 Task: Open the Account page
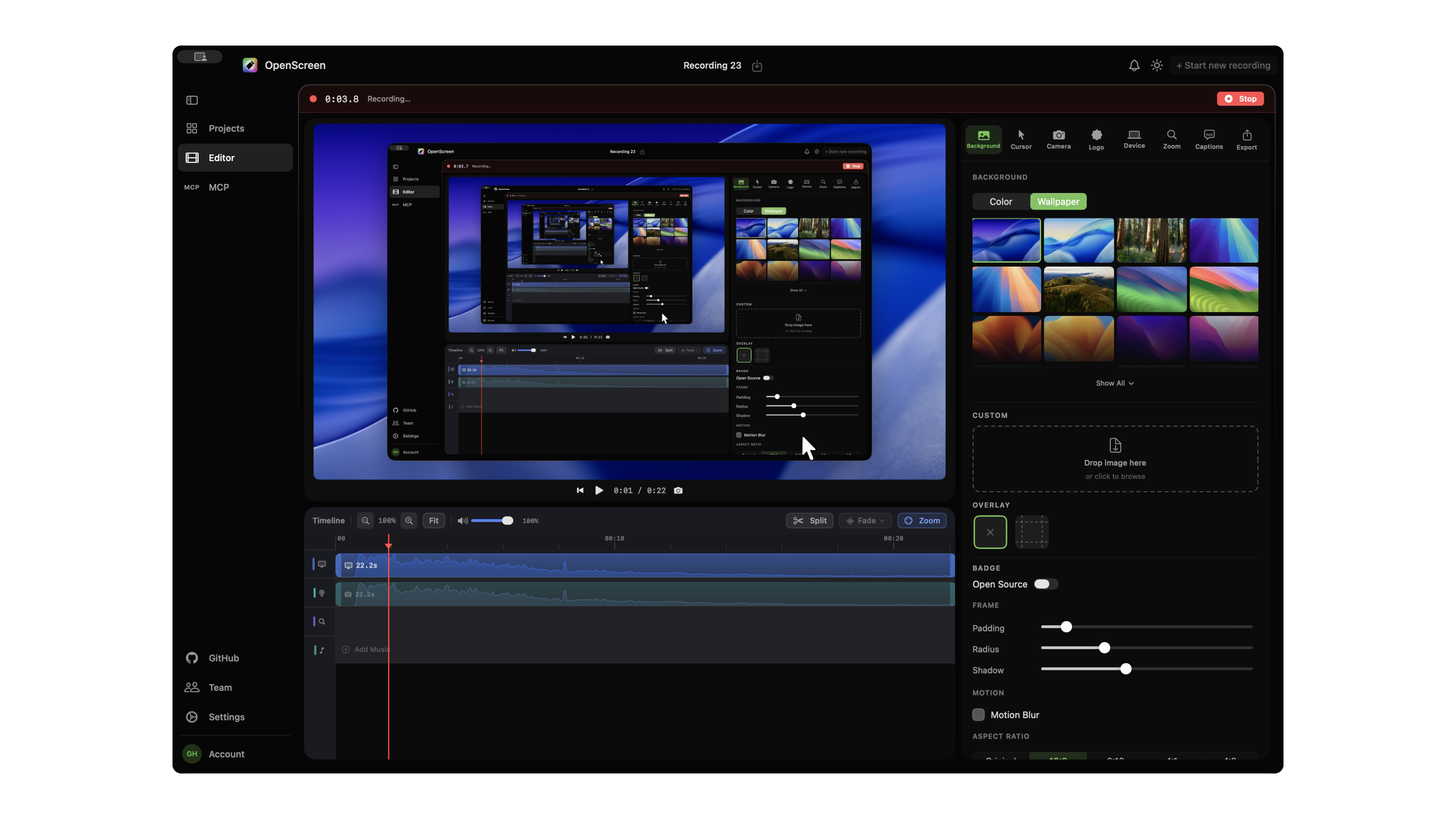(x=235, y=754)
